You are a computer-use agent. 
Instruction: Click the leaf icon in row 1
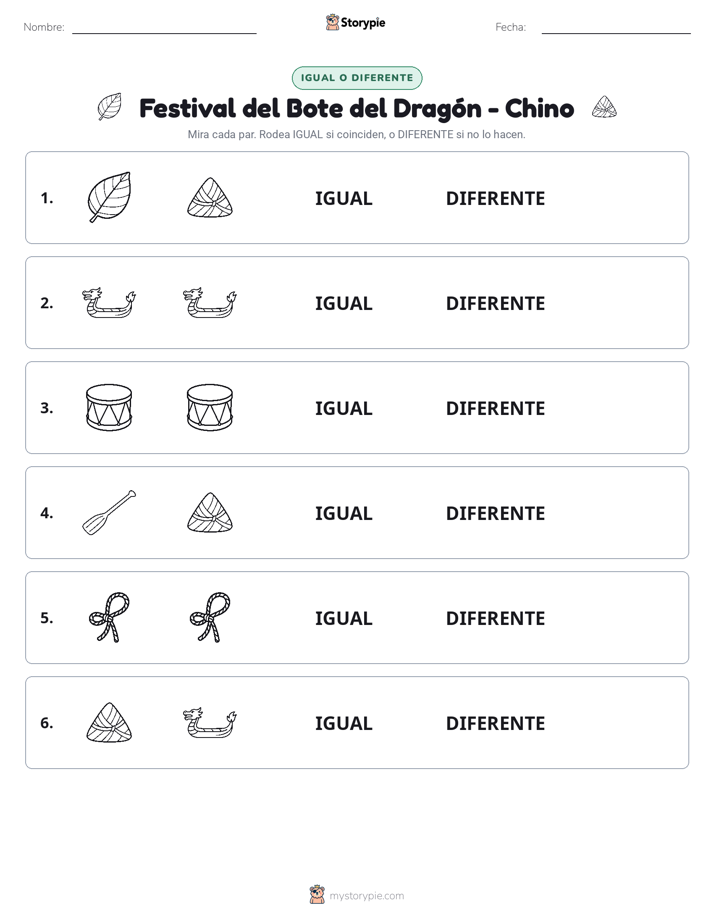pyautogui.click(x=109, y=197)
